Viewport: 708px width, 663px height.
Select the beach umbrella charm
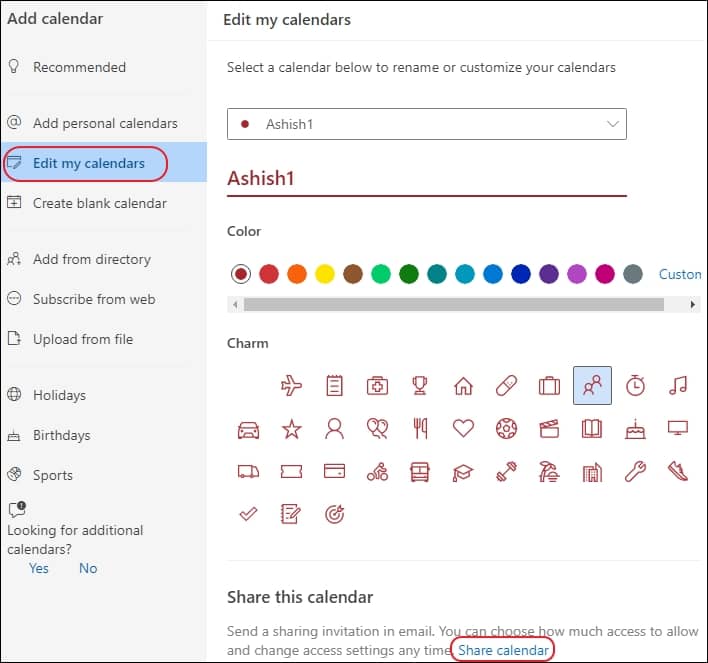[549, 472]
